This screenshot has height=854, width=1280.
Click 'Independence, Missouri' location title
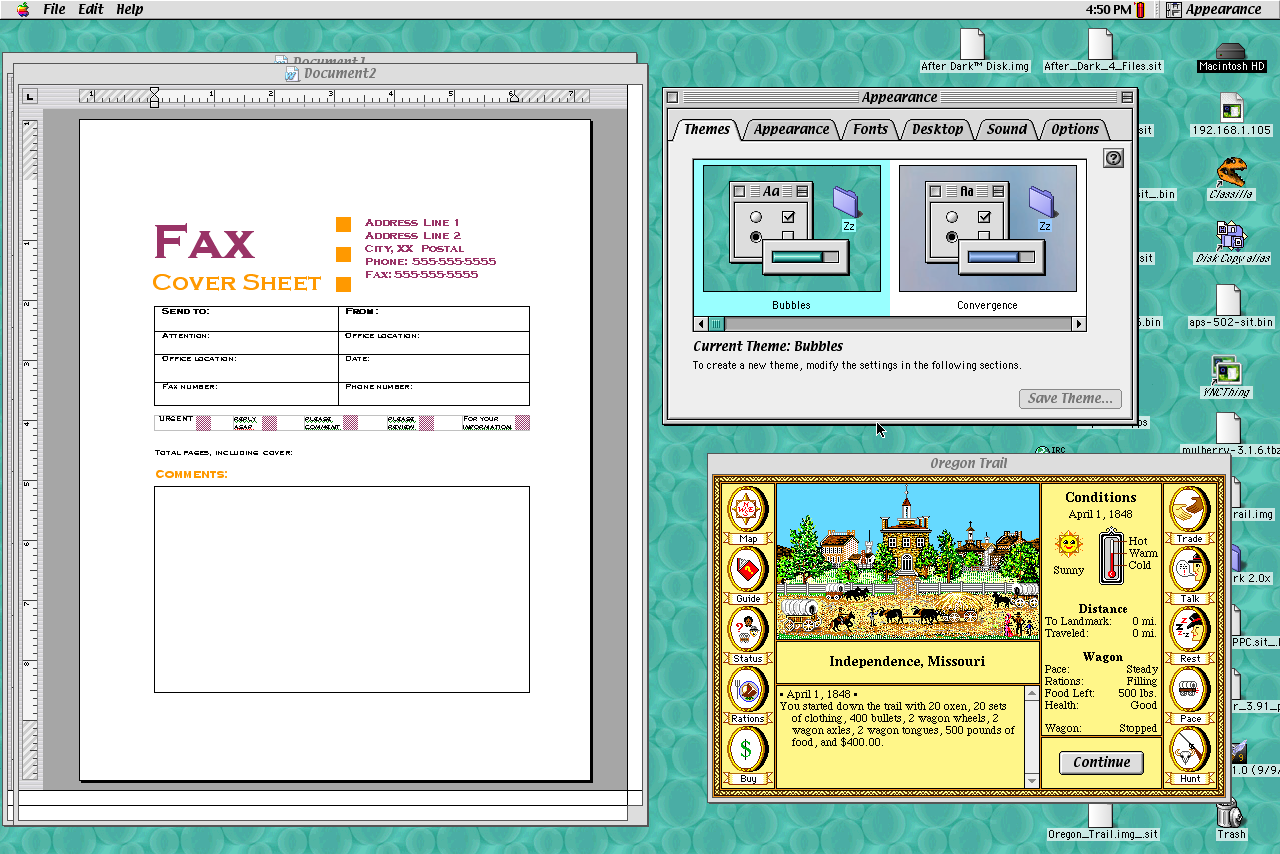pyautogui.click(x=907, y=661)
